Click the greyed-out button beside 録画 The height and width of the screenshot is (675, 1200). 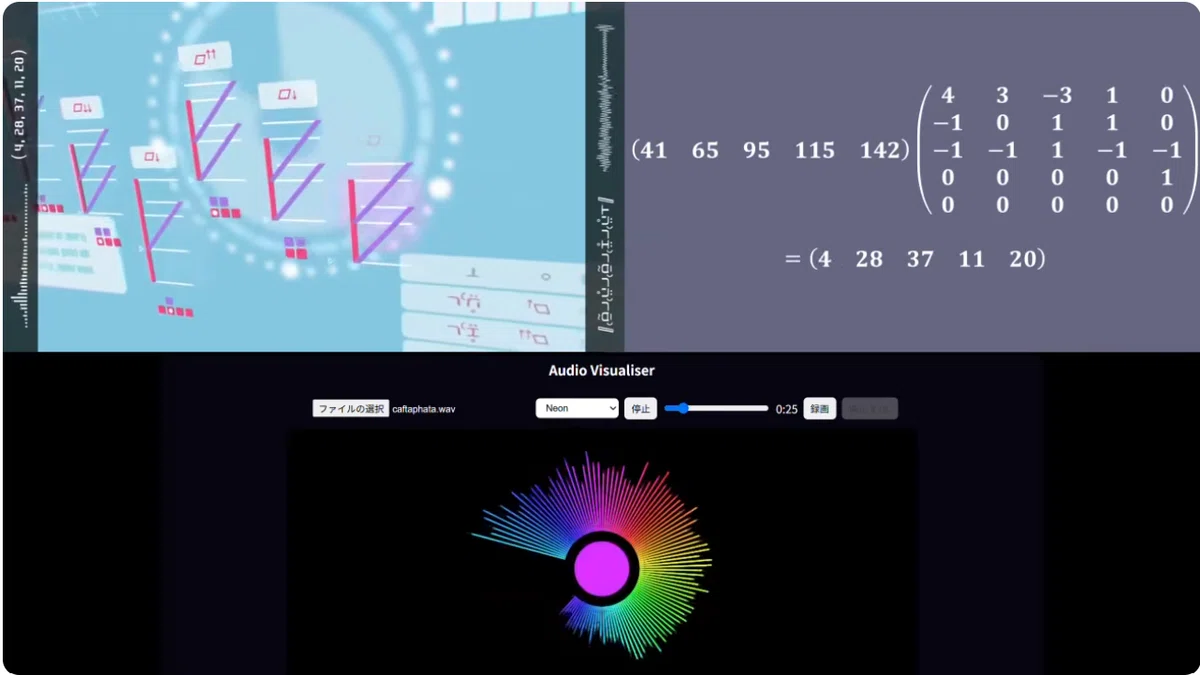[x=870, y=408]
